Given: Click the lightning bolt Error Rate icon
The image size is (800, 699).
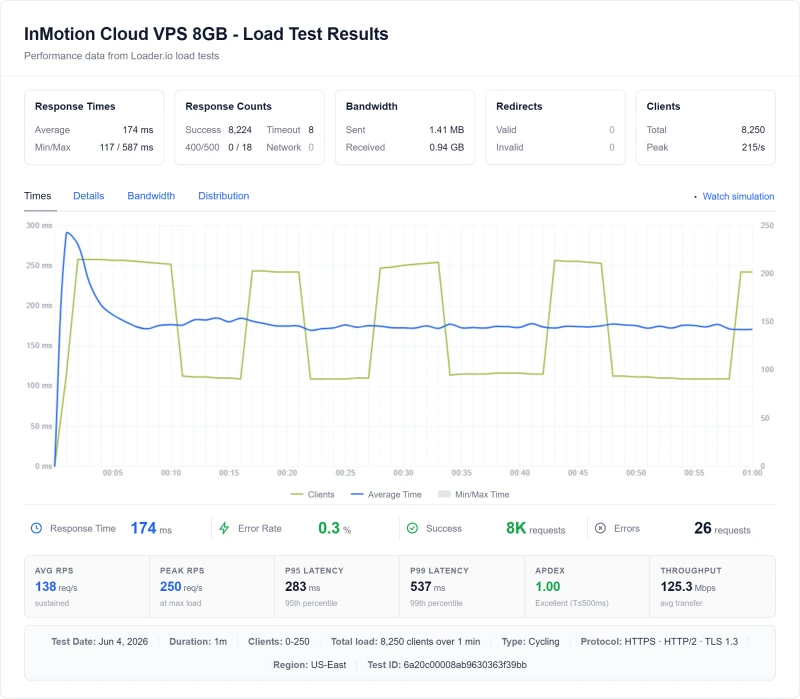Looking at the screenshot, I should (224, 528).
